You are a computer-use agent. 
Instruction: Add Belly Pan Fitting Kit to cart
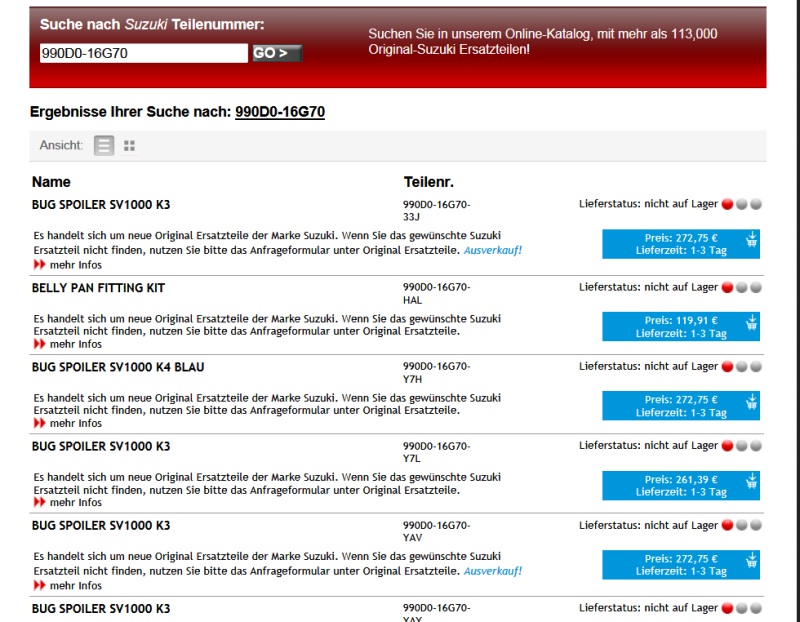pyautogui.click(x=751, y=323)
